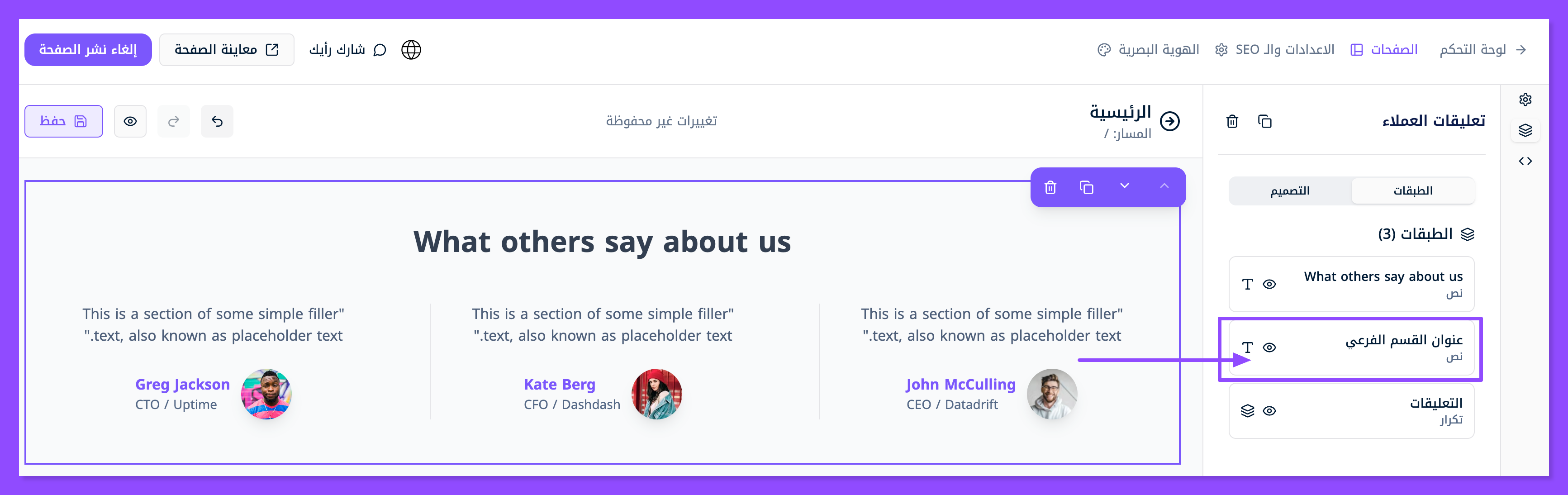Move section up with chevron arrow
1568x495 pixels.
click(1164, 186)
